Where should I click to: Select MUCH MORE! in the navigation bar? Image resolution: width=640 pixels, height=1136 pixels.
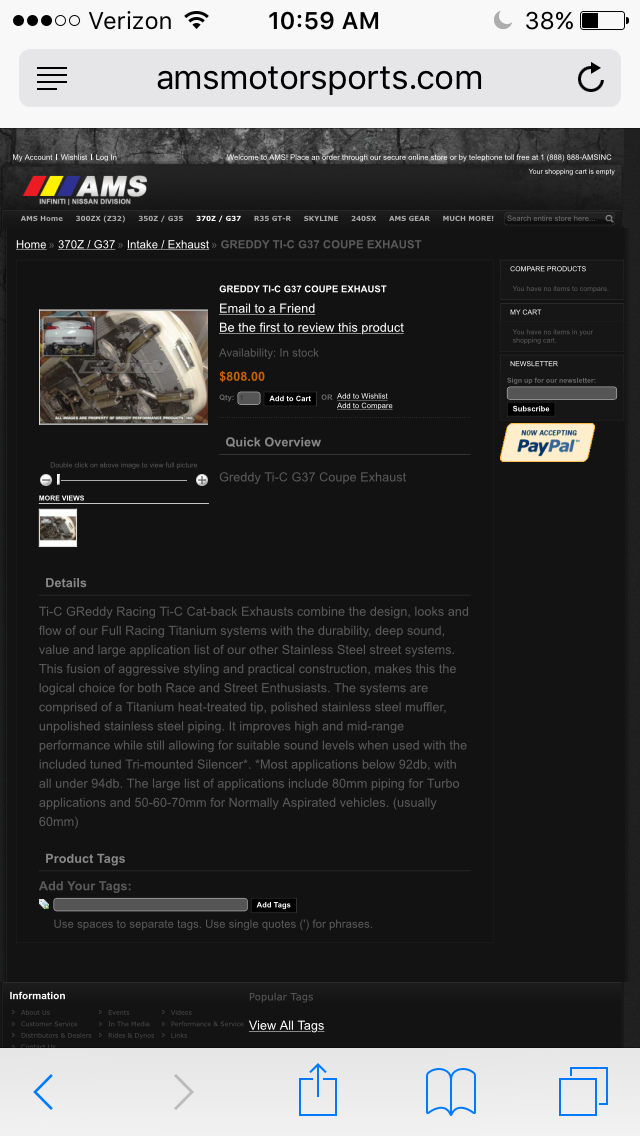(x=468, y=218)
